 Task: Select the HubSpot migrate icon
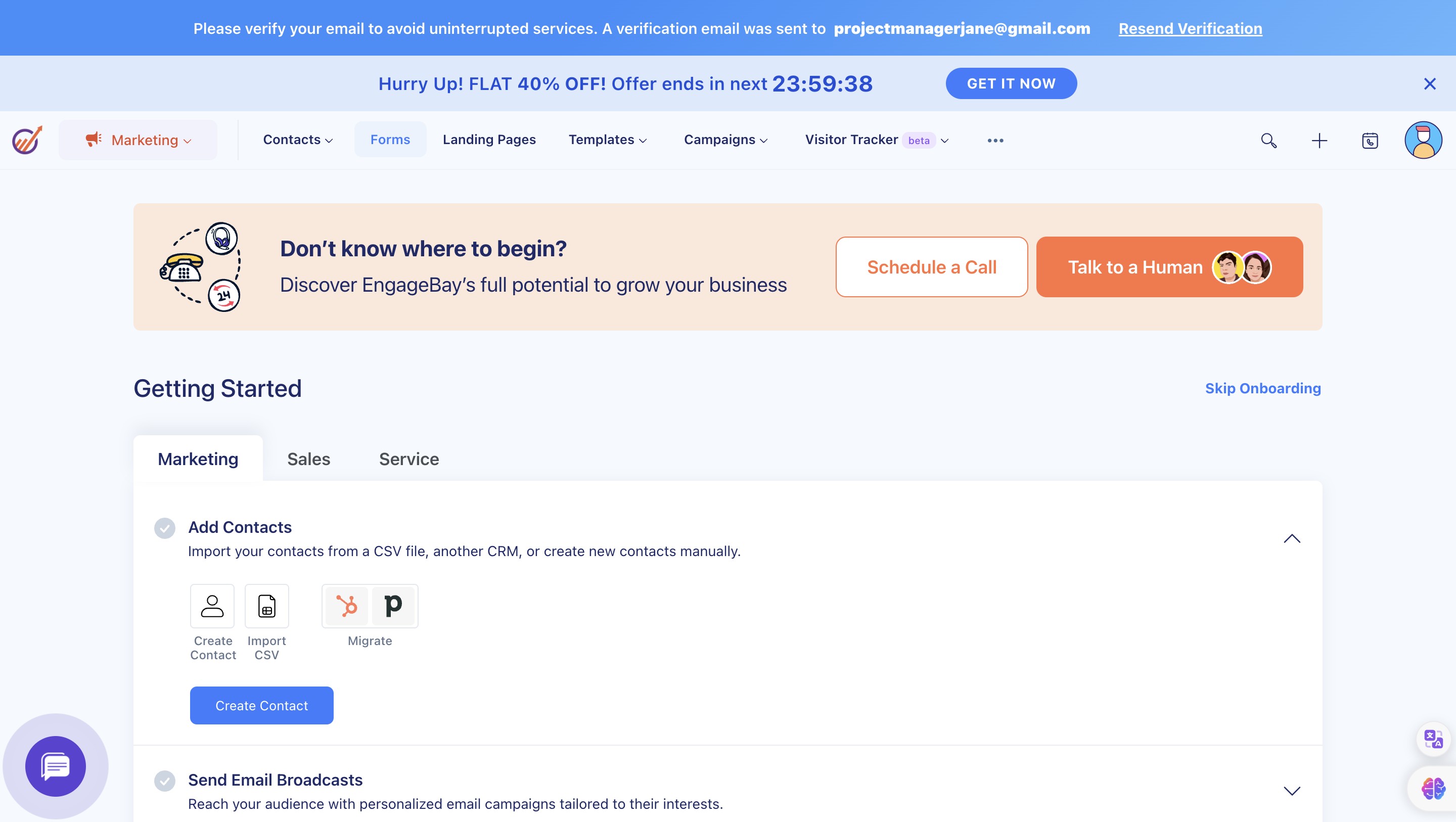click(x=346, y=606)
